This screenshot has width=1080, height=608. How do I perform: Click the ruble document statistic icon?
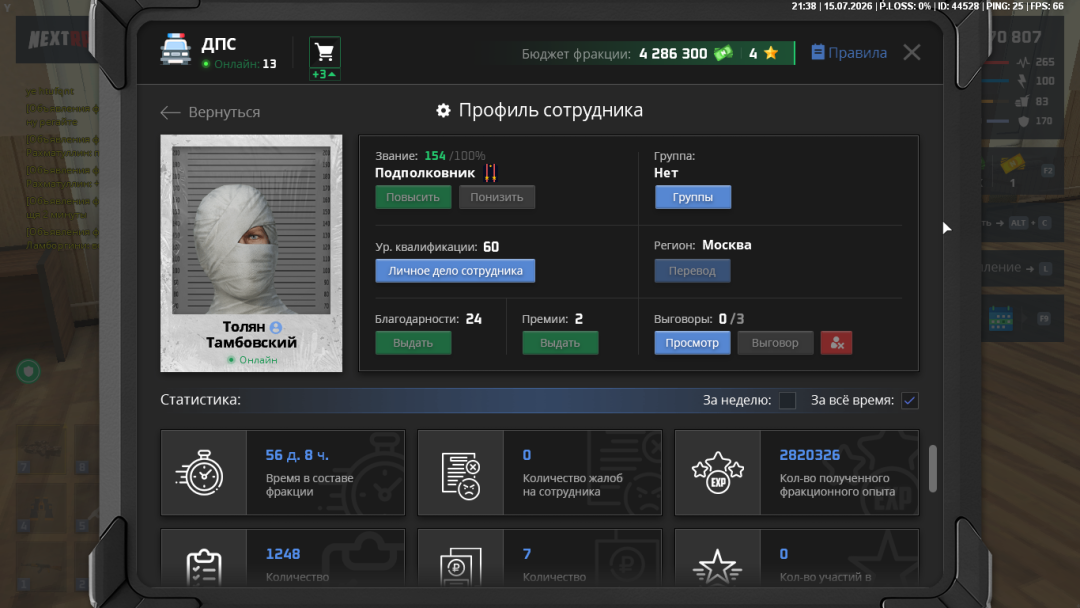461,567
